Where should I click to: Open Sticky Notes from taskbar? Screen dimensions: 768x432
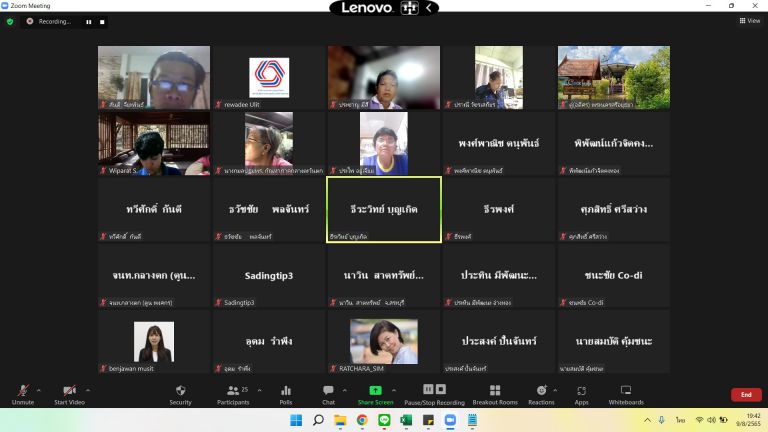click(428, 420)
